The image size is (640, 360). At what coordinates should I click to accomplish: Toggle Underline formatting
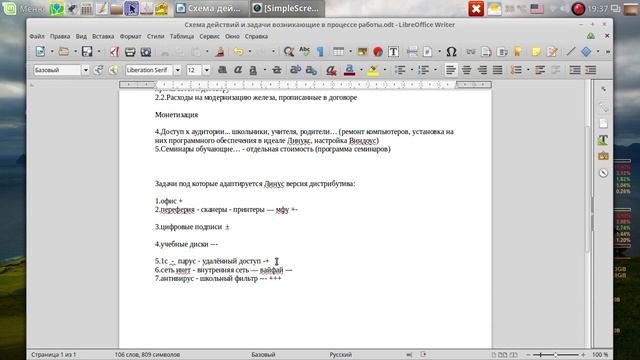click(x=253, y=70)
